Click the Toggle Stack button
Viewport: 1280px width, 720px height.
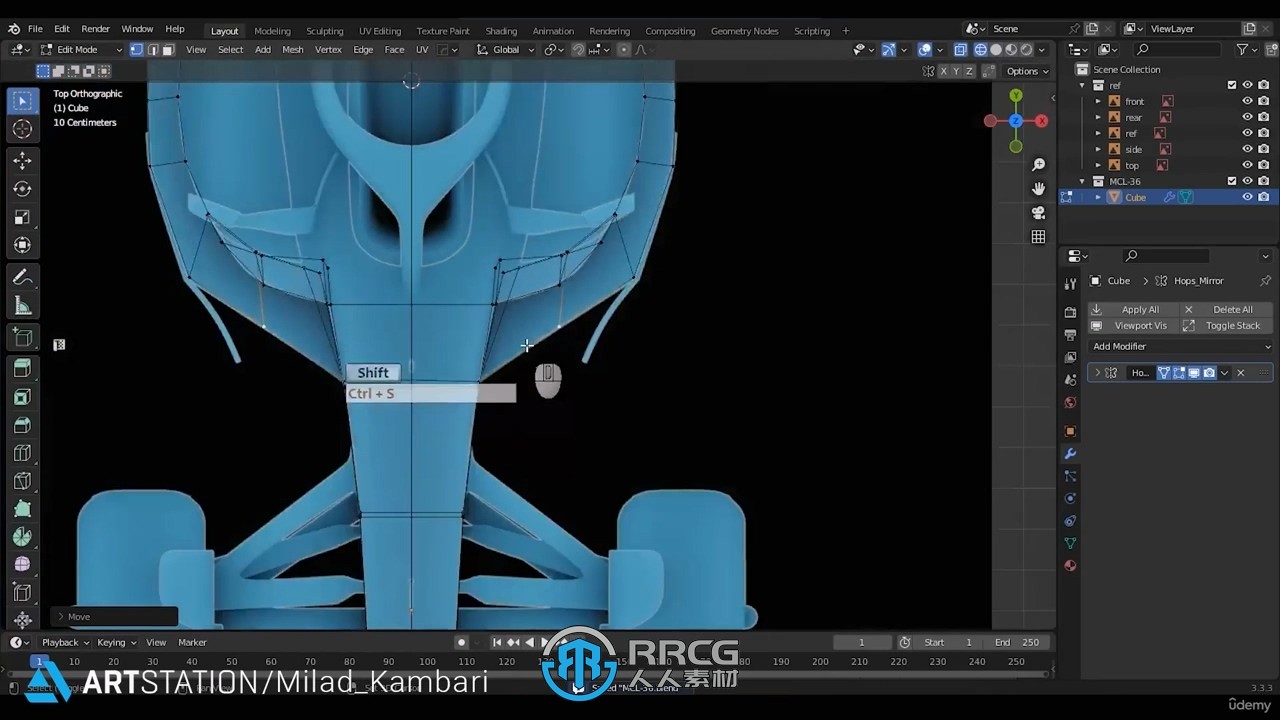1225,325
